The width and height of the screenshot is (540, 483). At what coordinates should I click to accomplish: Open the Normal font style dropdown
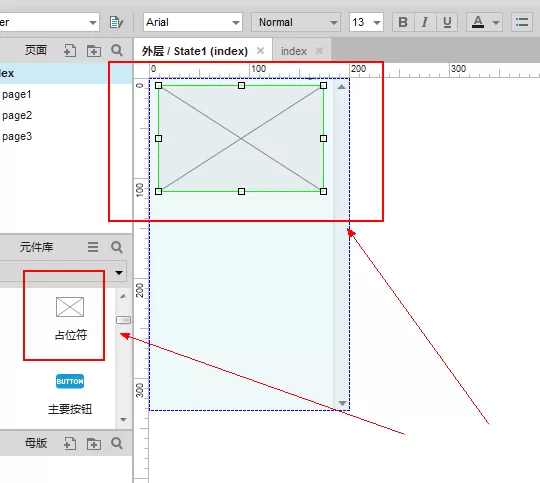point(296,22)
